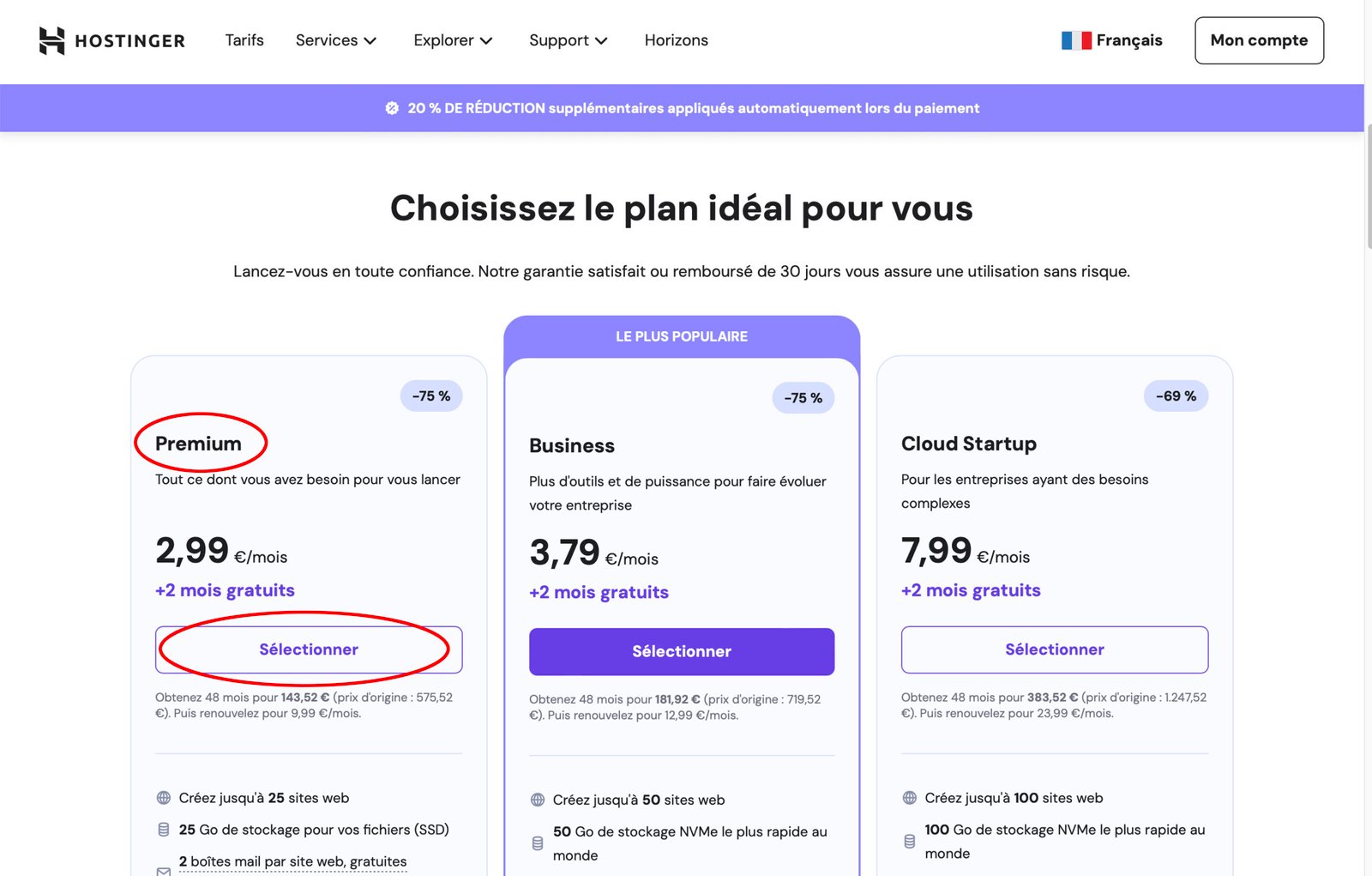The height and width of the screenshot is (876, 1372).
Task: Click the -69 % discount tag on Cloud Startup
Action: click(x=1175, y=396)
